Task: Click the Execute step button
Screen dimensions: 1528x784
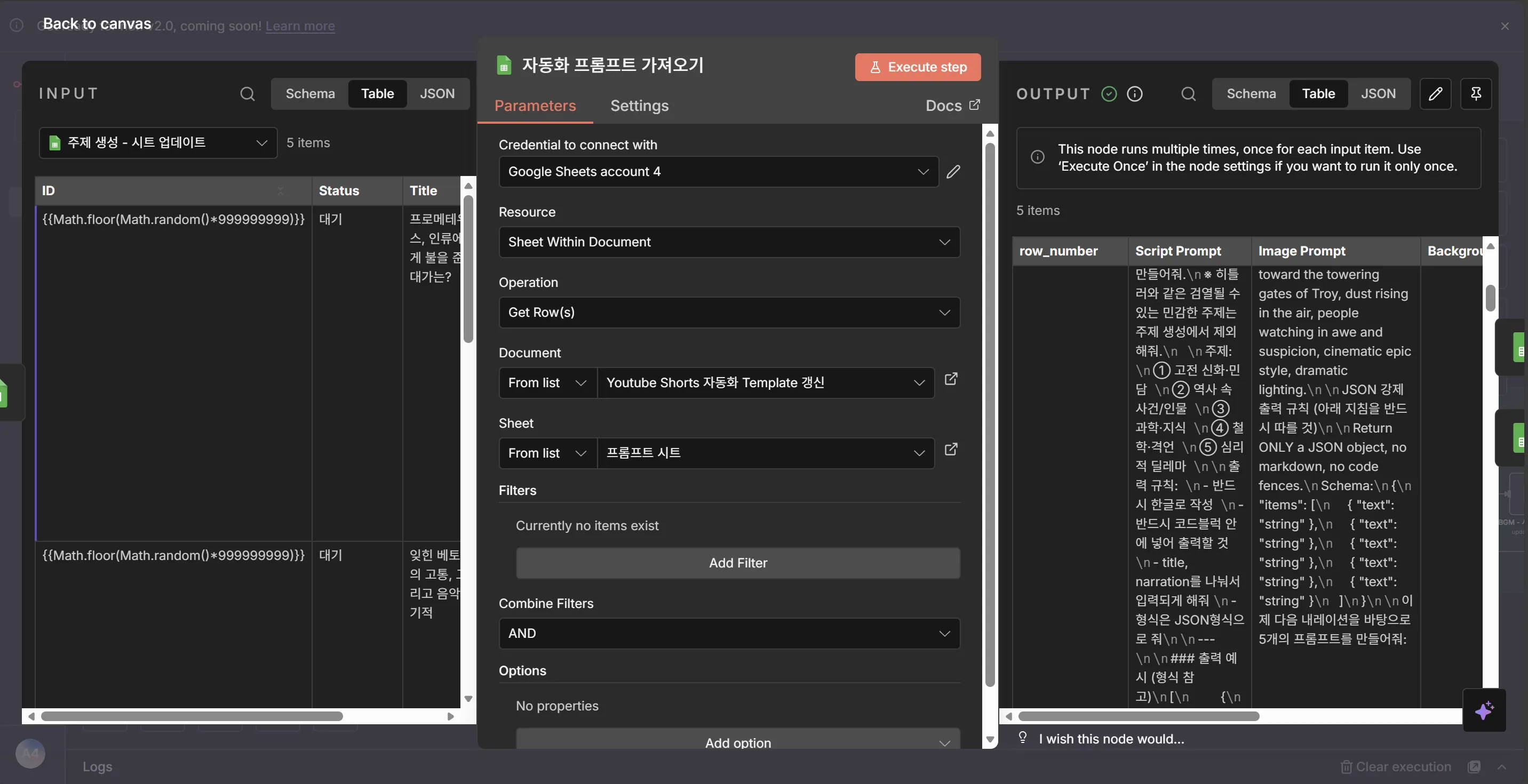Action: (x=917, y=67)
